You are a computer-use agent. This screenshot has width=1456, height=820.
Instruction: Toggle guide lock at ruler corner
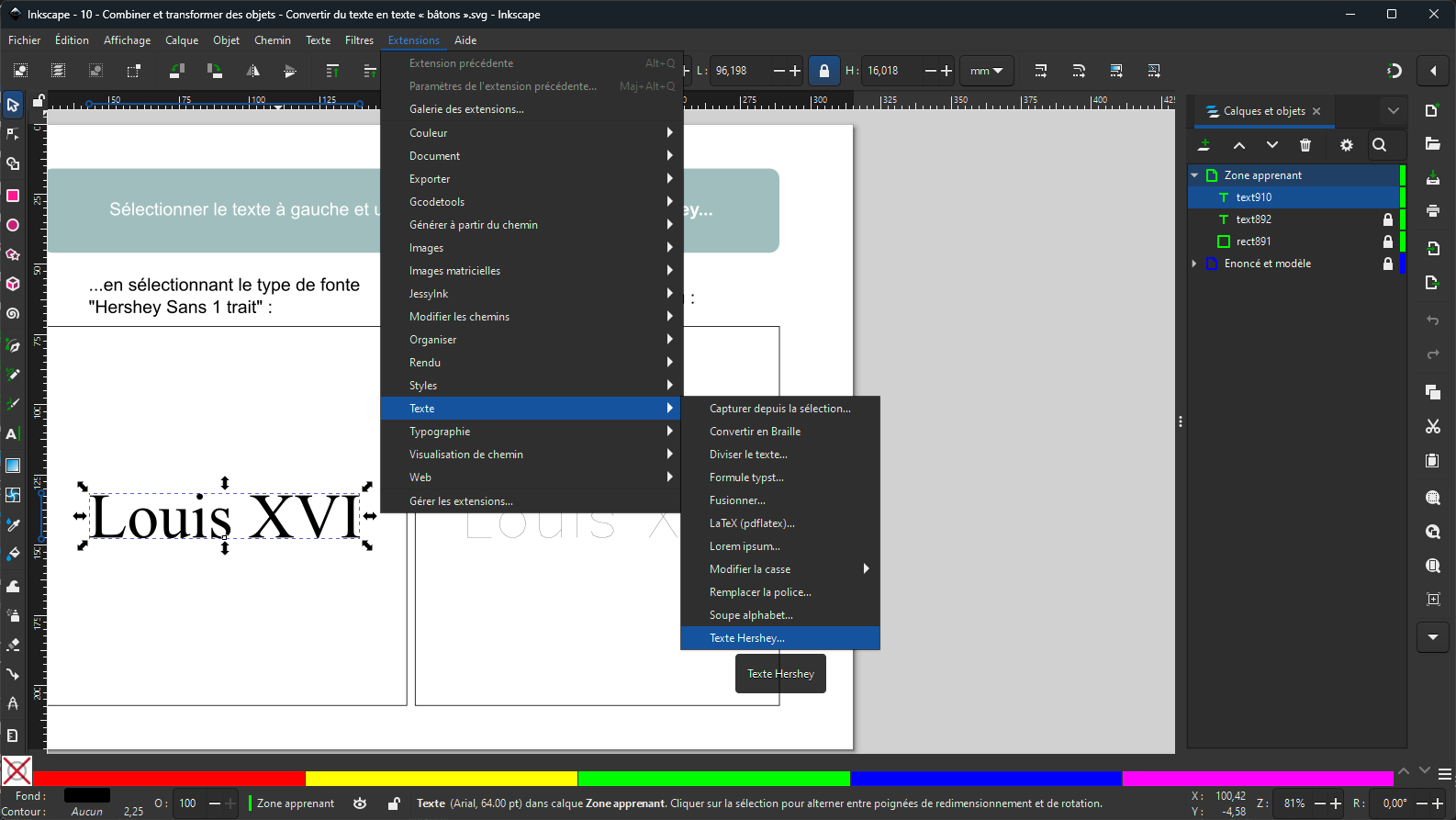tap(39, 101)
